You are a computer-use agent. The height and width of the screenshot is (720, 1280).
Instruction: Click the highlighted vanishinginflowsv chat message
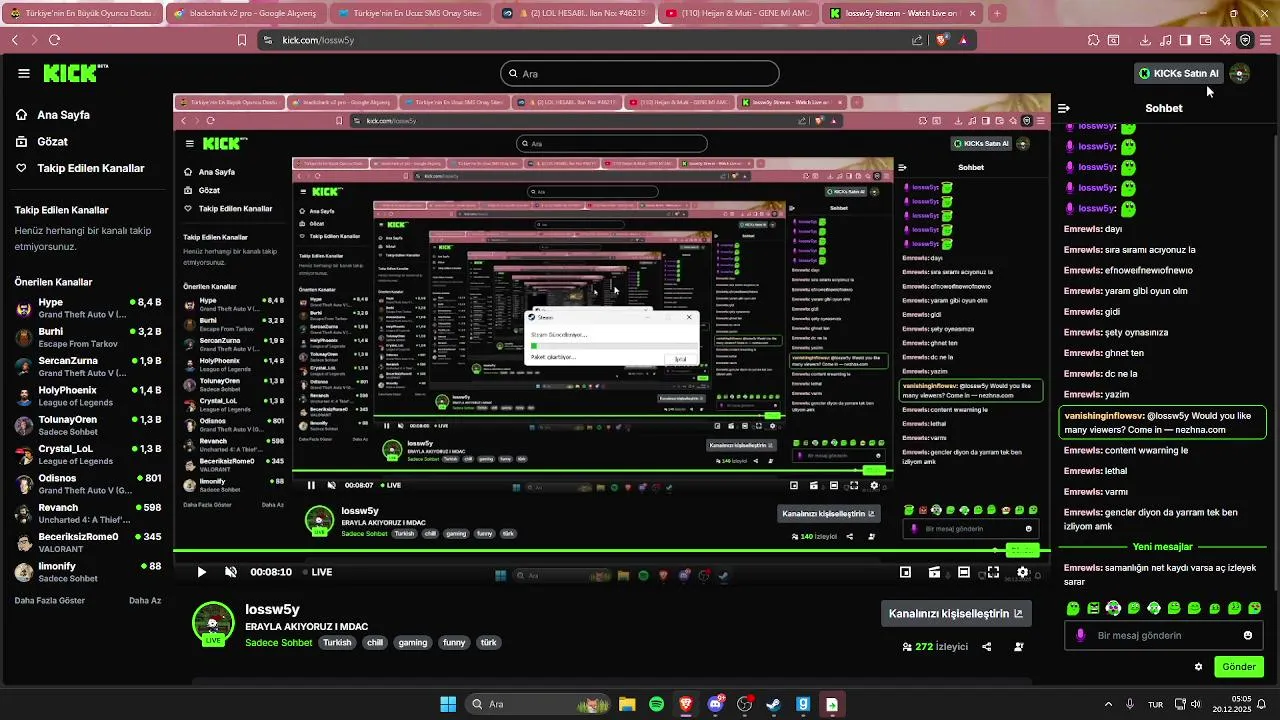(1162, 422)
